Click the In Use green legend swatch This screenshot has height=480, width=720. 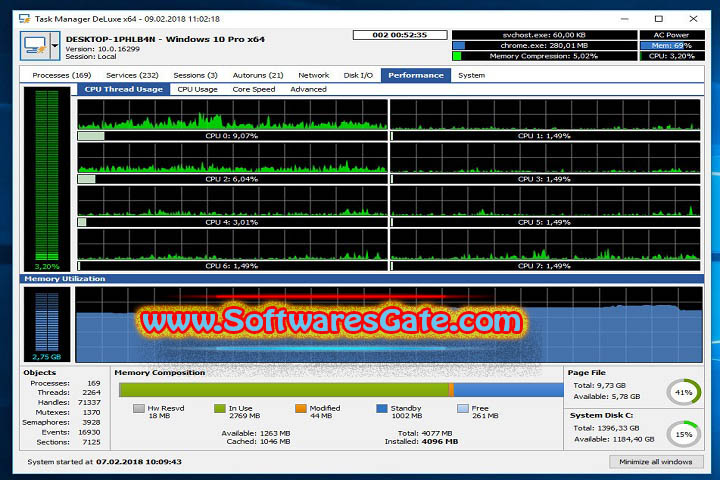(x=220, y=408)
